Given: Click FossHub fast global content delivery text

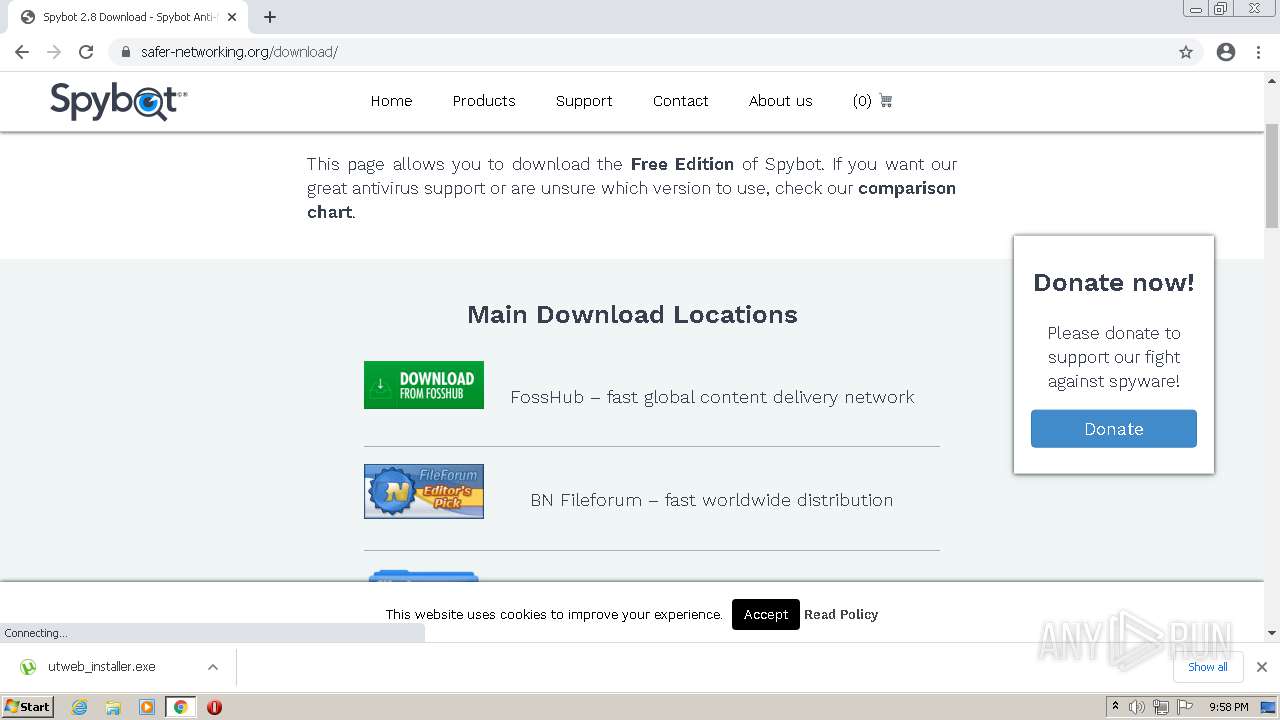Looking at the screenshot, I should (712, 397).
